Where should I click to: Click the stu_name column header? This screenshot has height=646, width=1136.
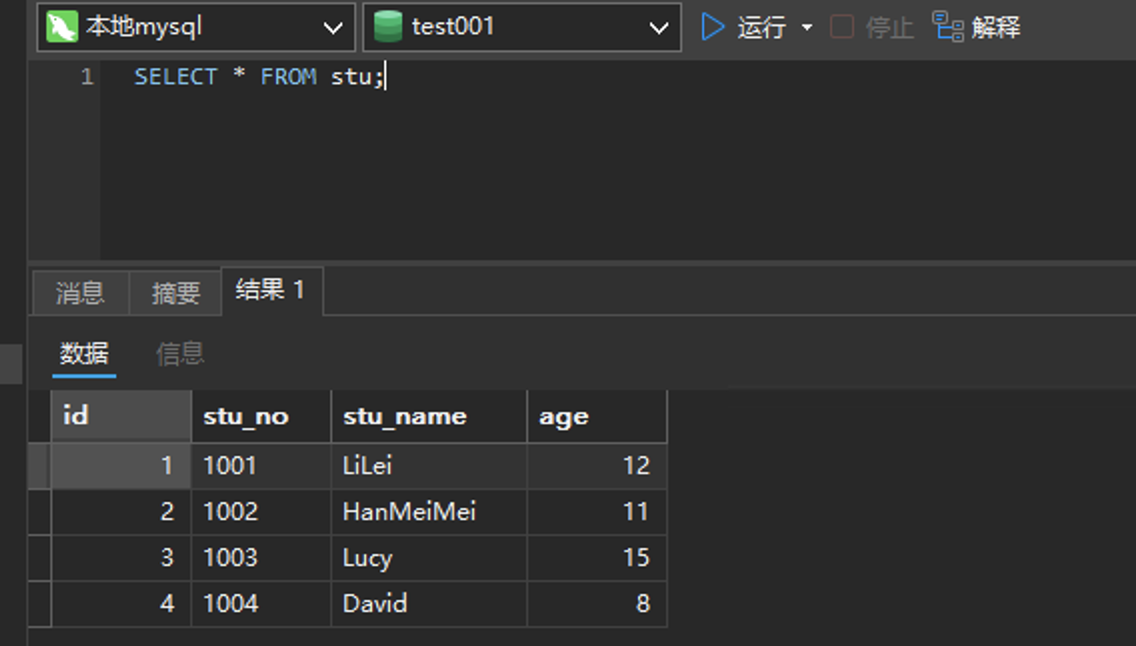(x=428, y=417)
